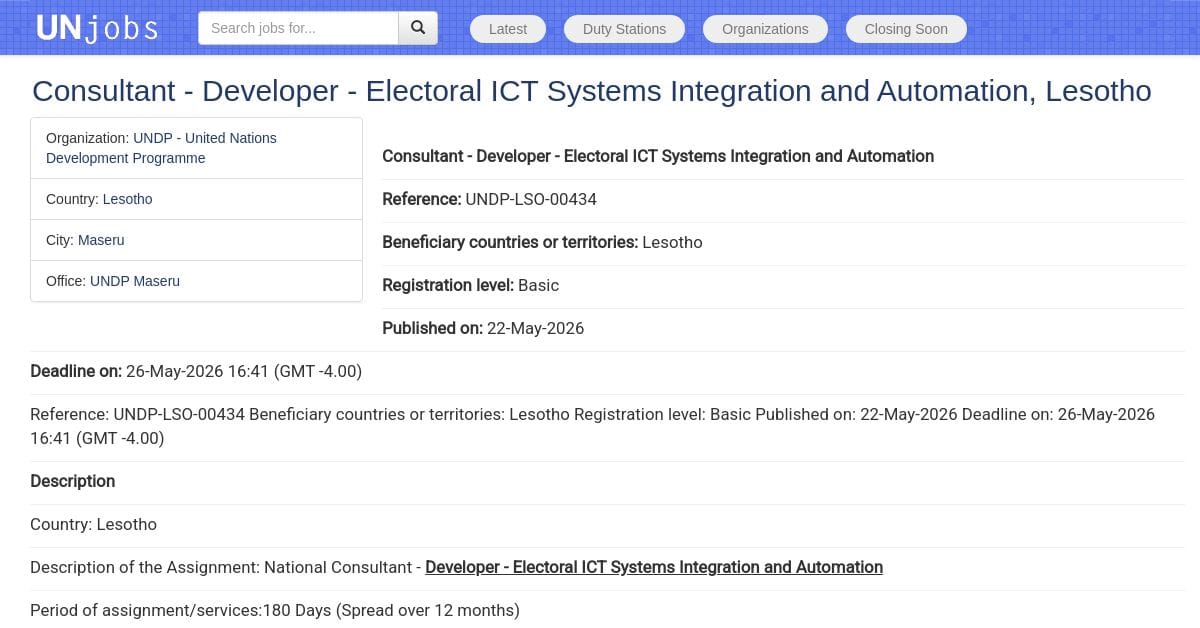Click the 'Reference: UNDP-LSO-00434' line
Viewport: 1200px width, 628px height.
(x=489, y=199)
